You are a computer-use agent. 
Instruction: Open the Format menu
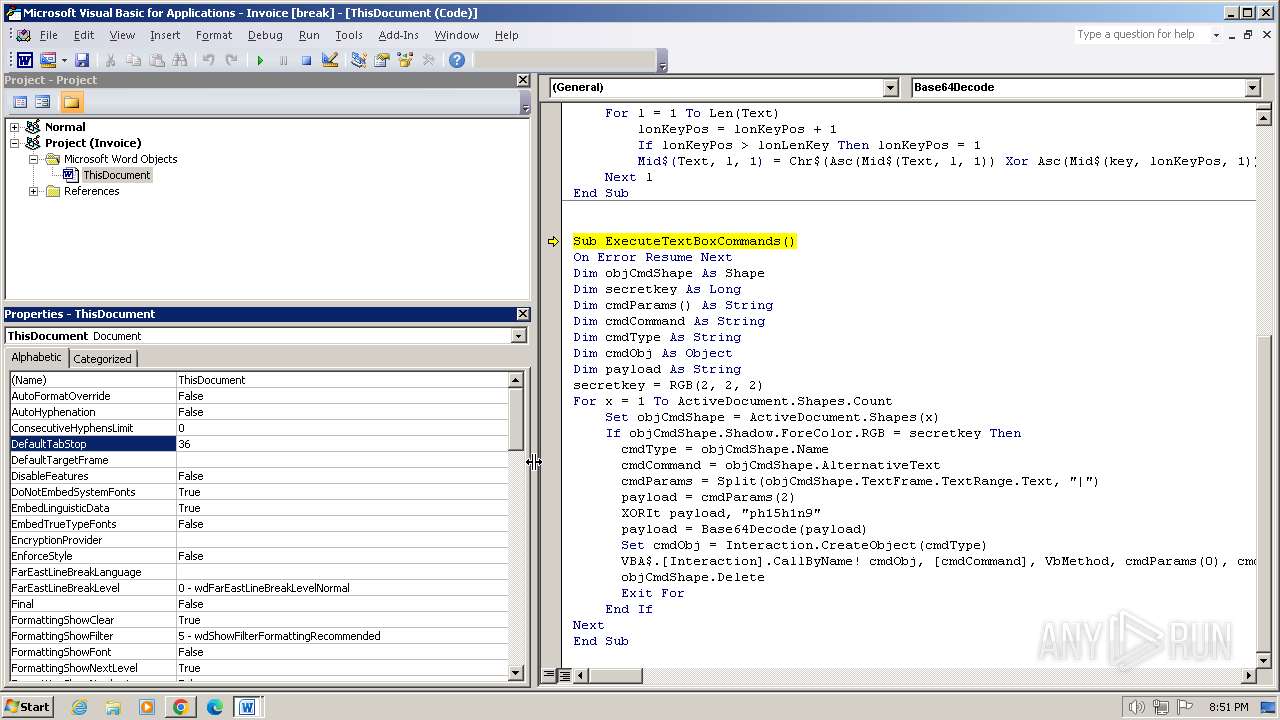tap(214, 35)
